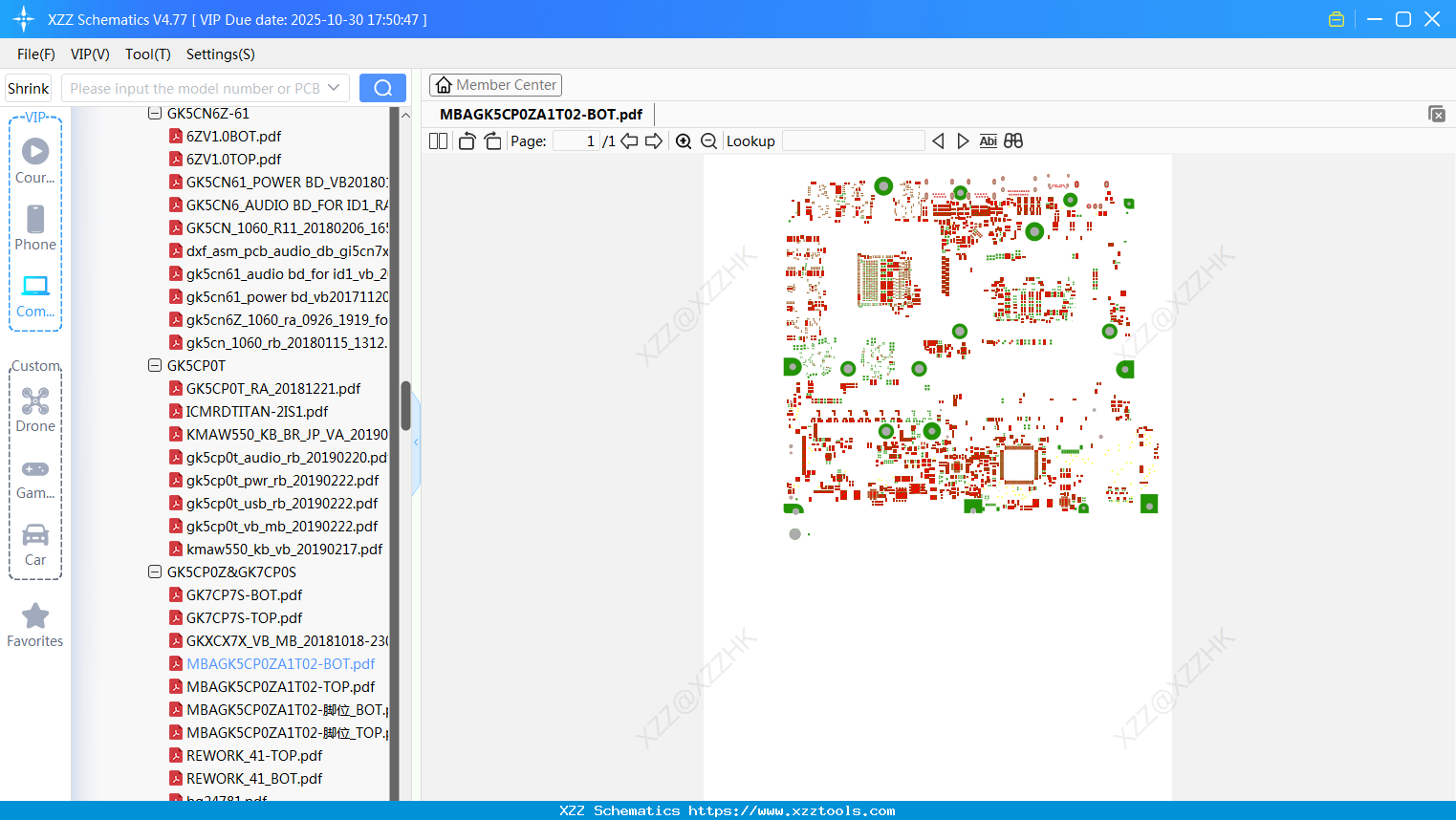Go to the next page arrow

point(654,141)
